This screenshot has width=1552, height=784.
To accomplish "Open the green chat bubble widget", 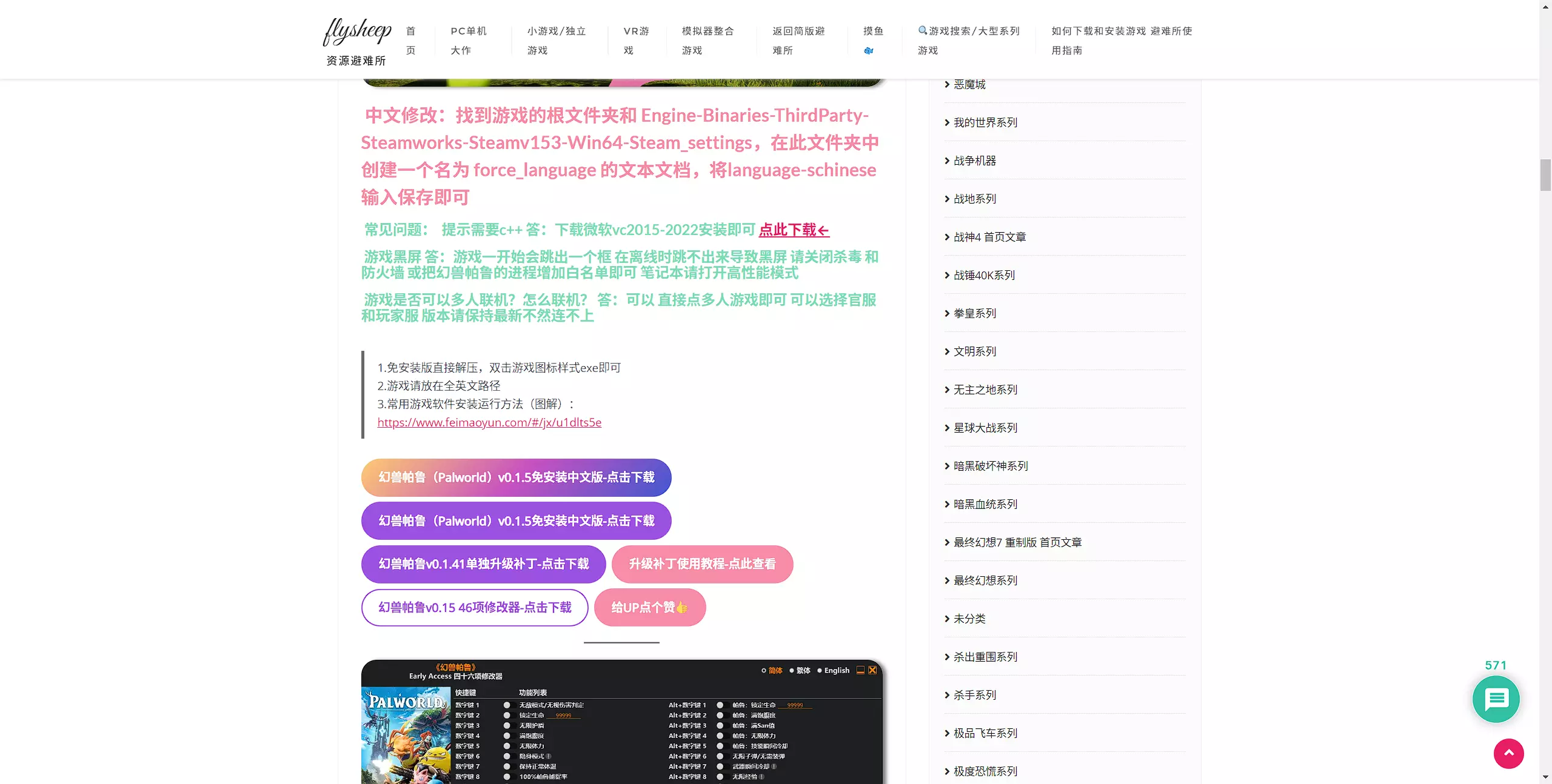I will (1496, 699).
